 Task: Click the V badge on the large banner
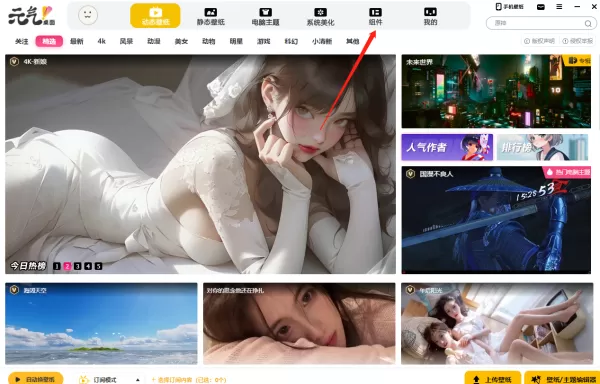point(15,61)
